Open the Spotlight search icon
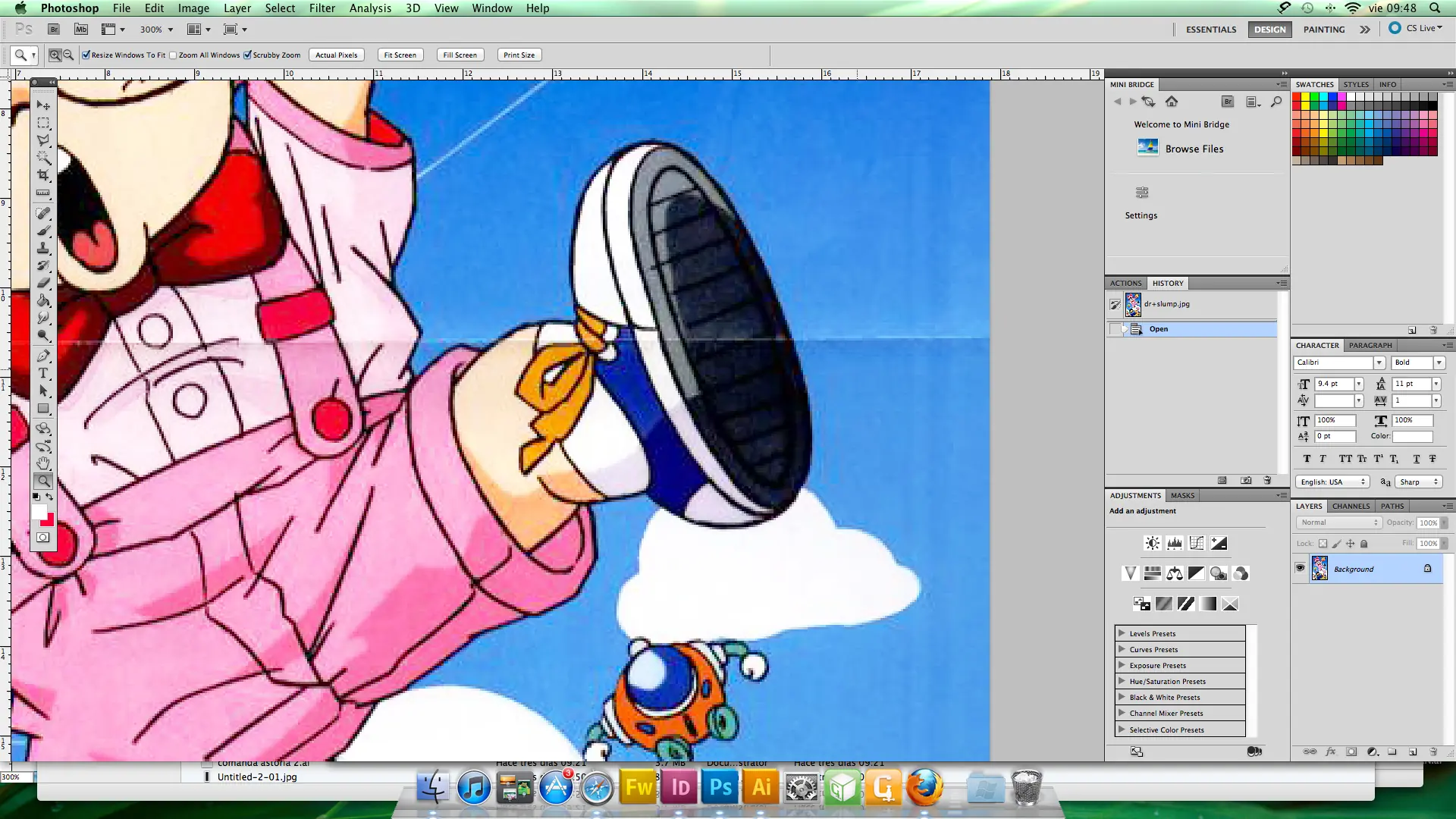1456x819 pixels. tap(1435, 8)
